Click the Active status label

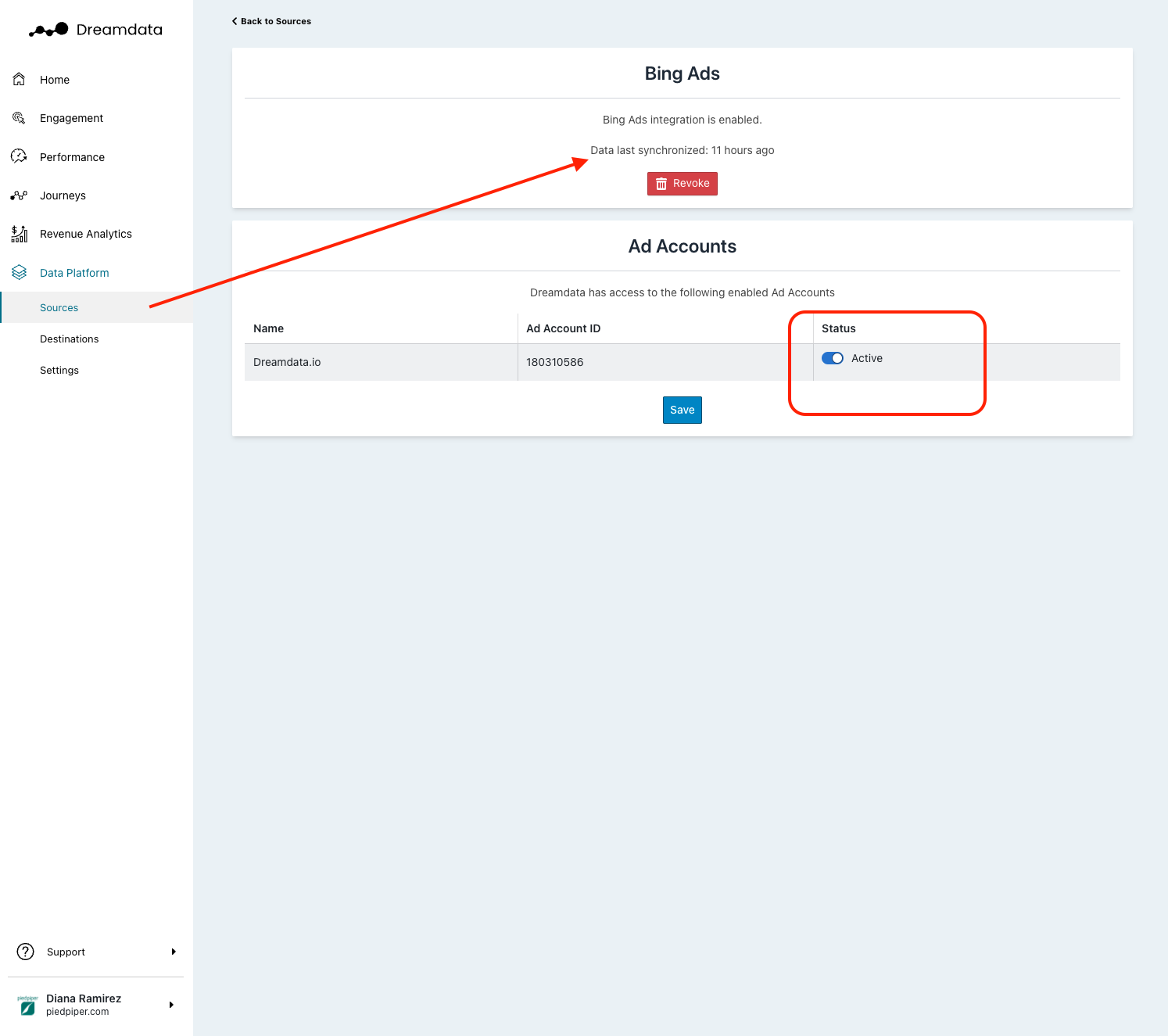[x=867, y=358]
